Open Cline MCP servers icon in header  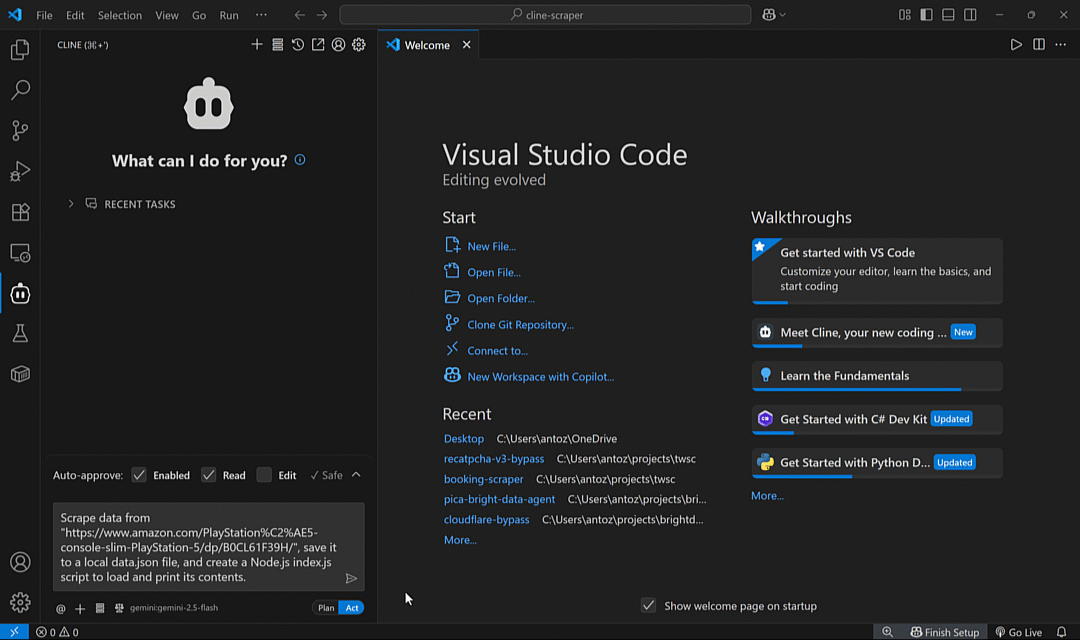click(278, 45)
